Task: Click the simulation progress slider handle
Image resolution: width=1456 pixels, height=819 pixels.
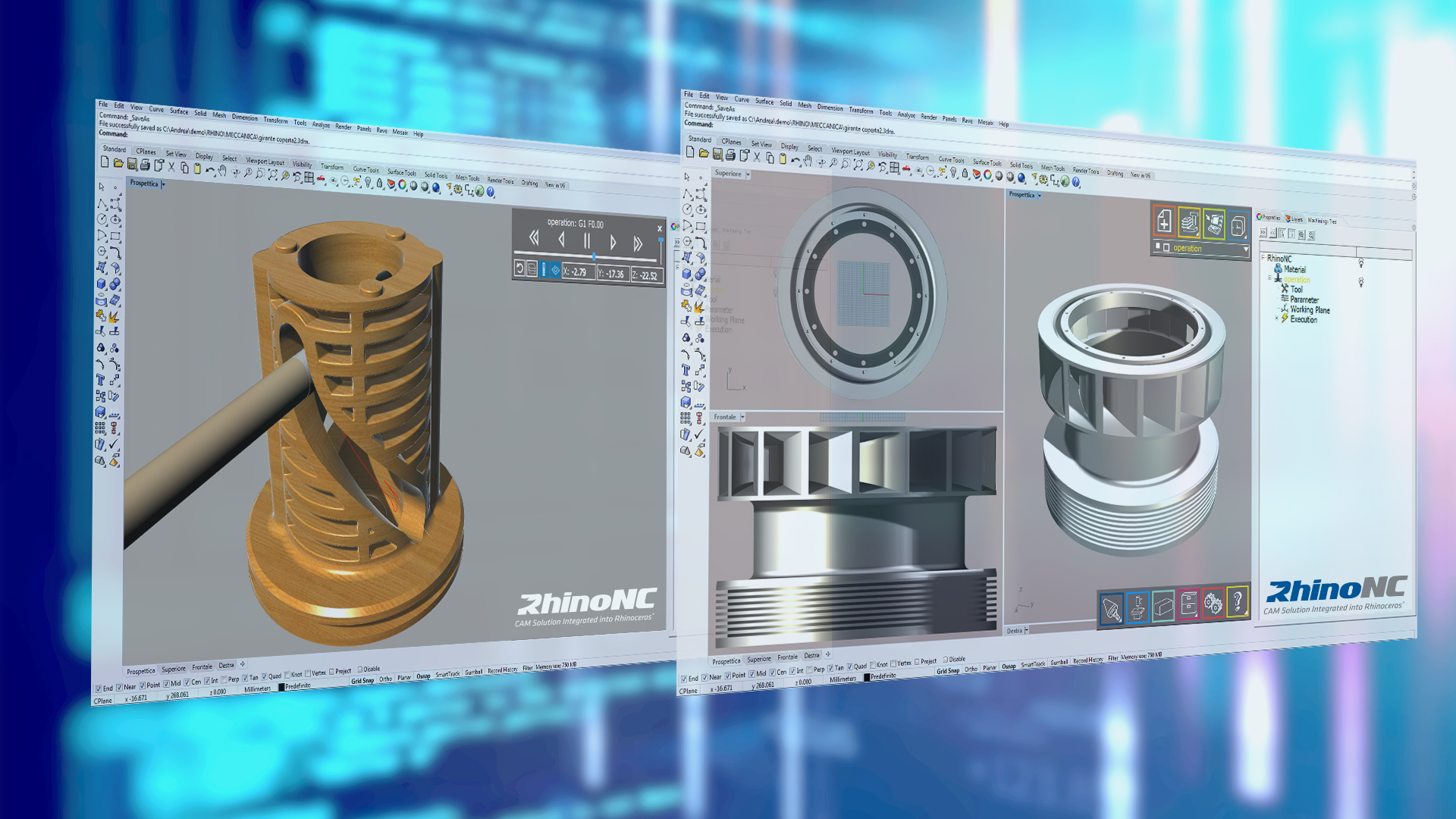Action: pyautogui.click(x=594, y=256)
